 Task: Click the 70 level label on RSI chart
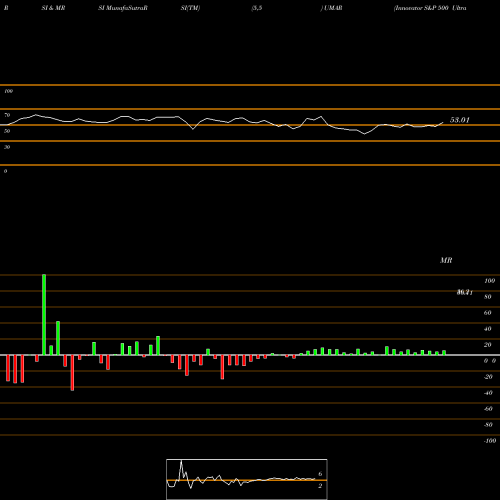tap(7, 115)
